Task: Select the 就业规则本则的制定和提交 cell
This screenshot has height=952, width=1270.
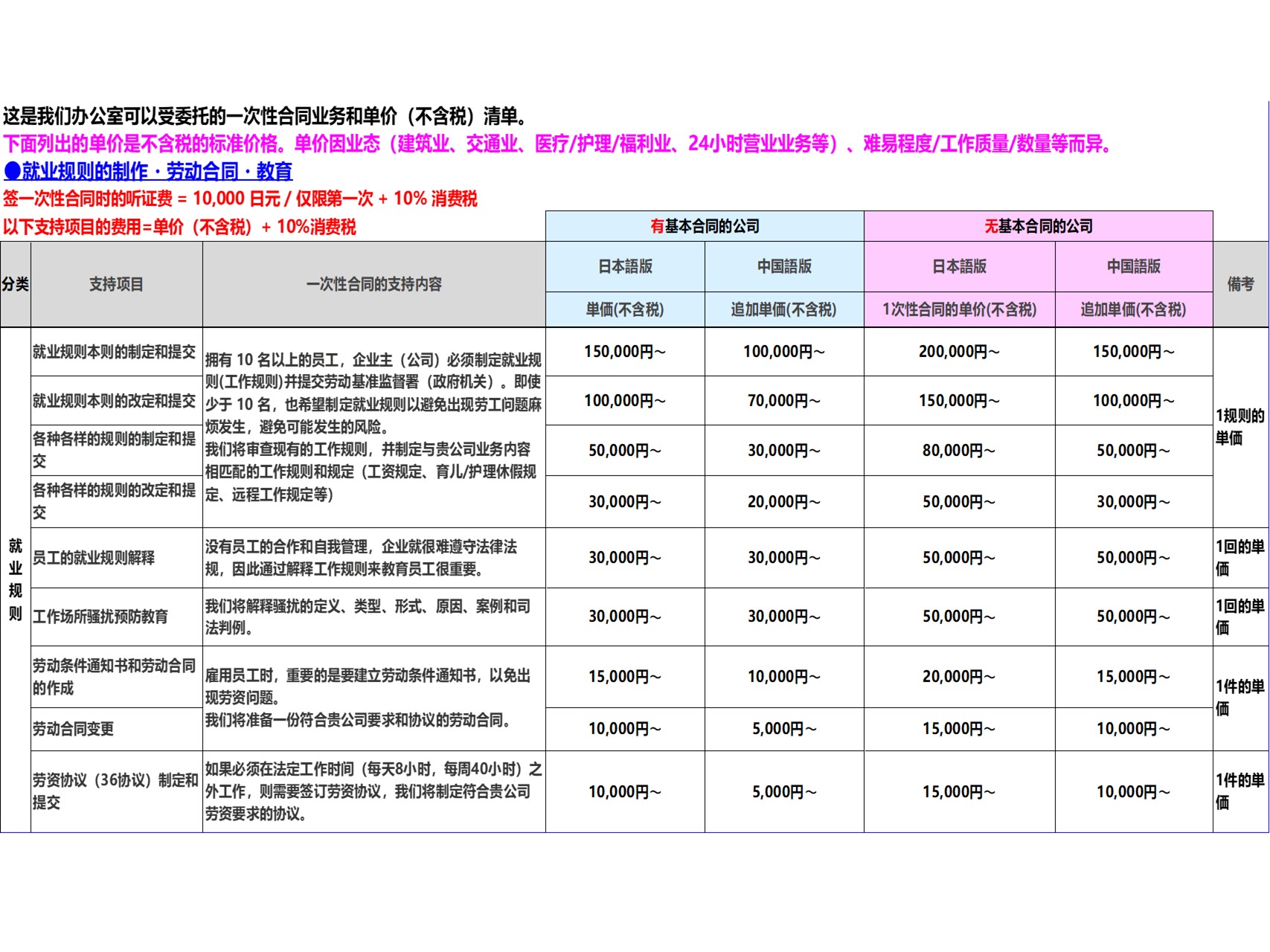Action: pyautogui.click(x=115, y=352)
